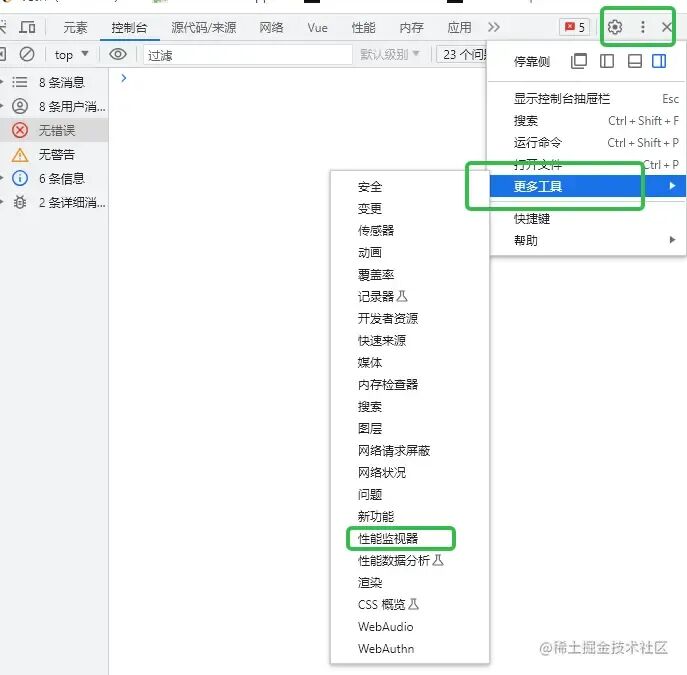This screenshot has height=675, width=687.
Task: Open 快速来源 from more tools submenu
Action: 410,340
